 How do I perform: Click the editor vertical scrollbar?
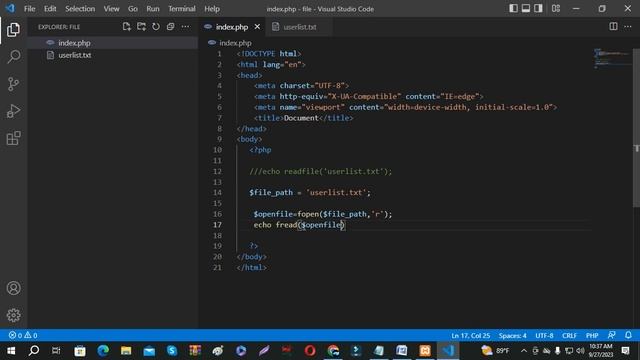636,127
